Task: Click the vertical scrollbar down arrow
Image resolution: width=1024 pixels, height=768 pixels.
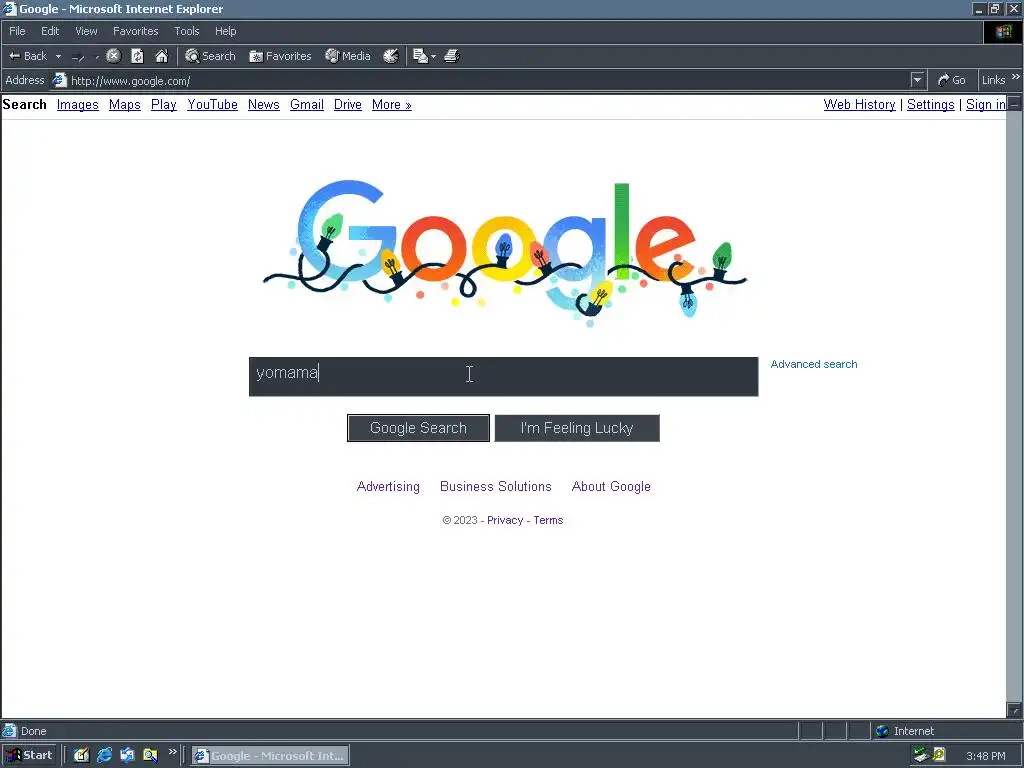Action: click(1014, 710)
